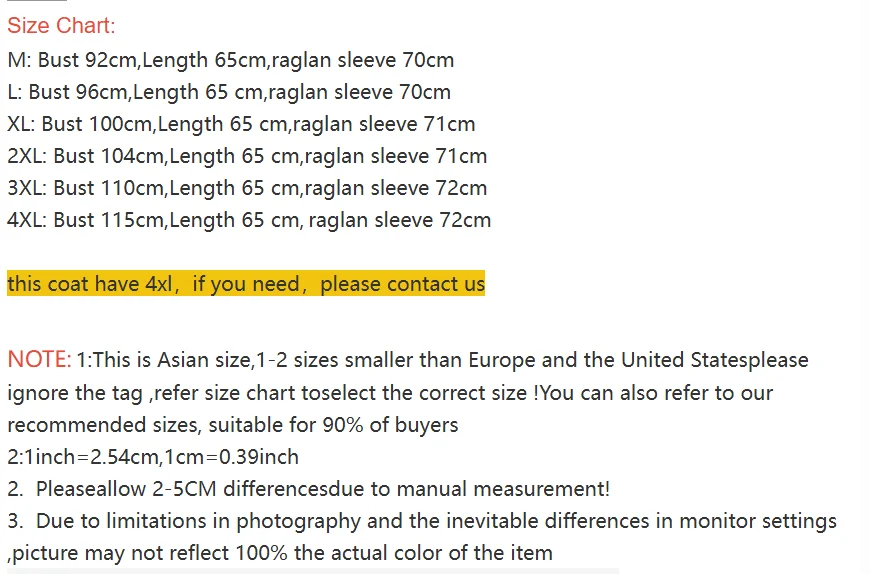The width and height of the screenshot is (870, 574).
Task: Click the 'picture may not reflect 100%' line
Action: 282,553
